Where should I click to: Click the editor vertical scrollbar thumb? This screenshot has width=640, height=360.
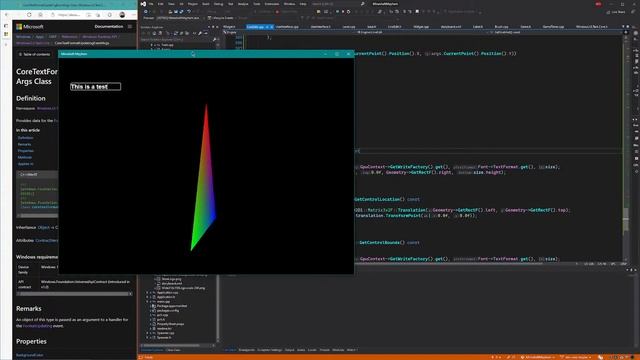[x=626, y=220]
